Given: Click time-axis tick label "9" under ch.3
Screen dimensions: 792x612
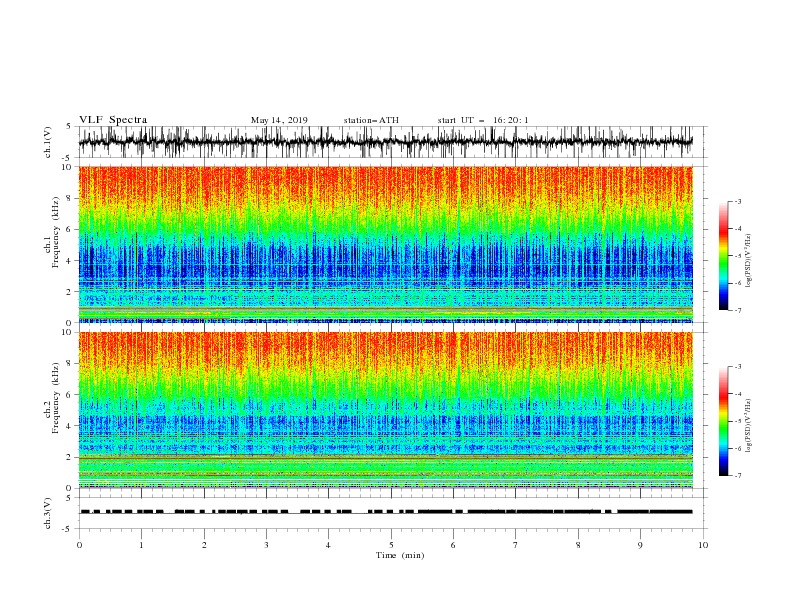Looking at the screenshot, I should [x=640, y=545].
